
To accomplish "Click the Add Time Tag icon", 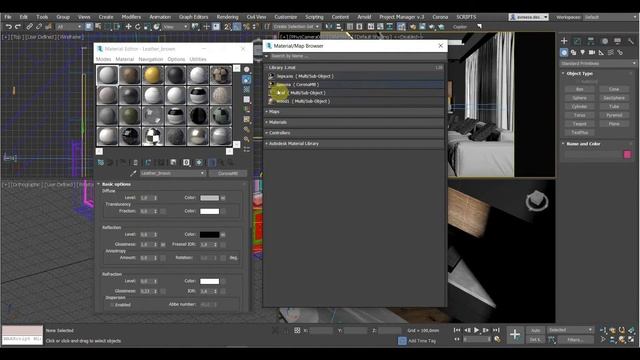I will coord(402,340).
